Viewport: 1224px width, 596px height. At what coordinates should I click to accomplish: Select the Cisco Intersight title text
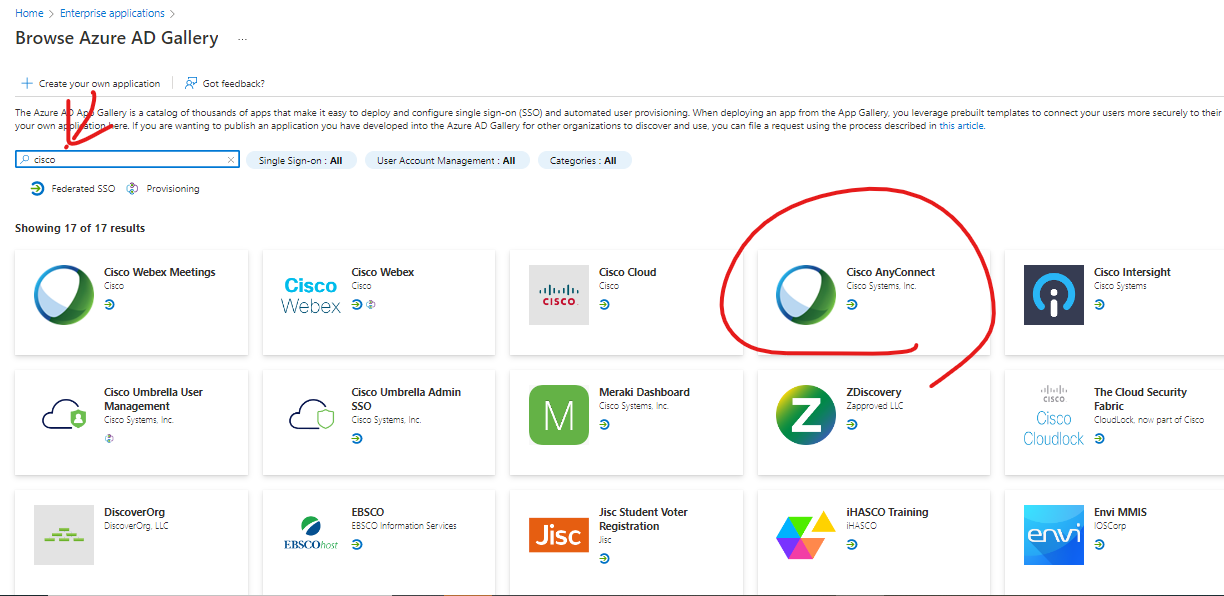pyautogui.click(x=1132, y=272)
